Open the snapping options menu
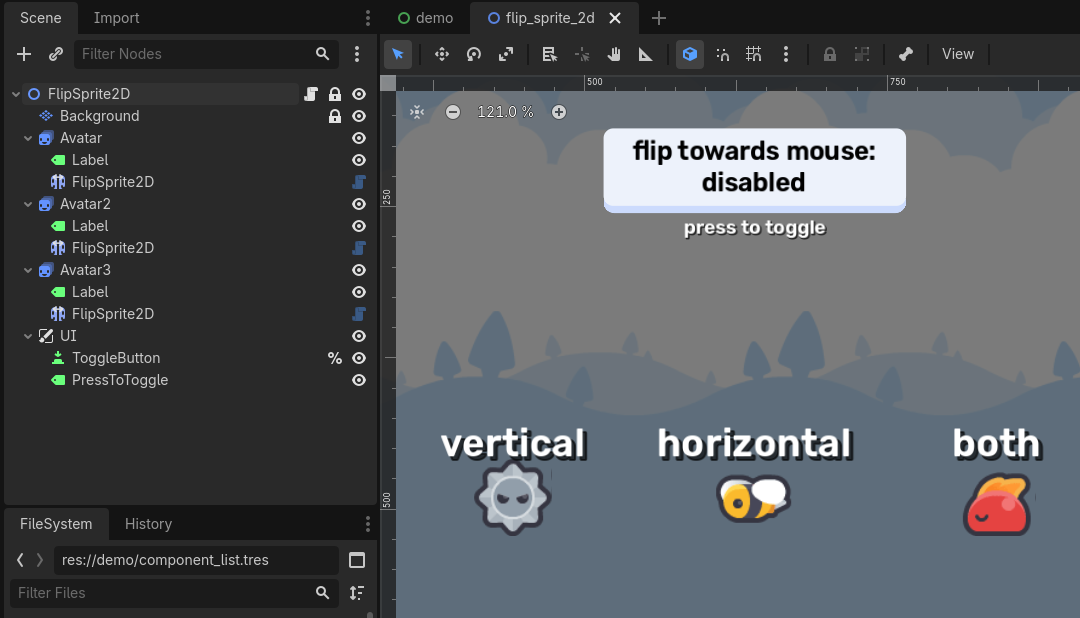The height and width of the screenshot is (618, 1080). tap(786, 54)
